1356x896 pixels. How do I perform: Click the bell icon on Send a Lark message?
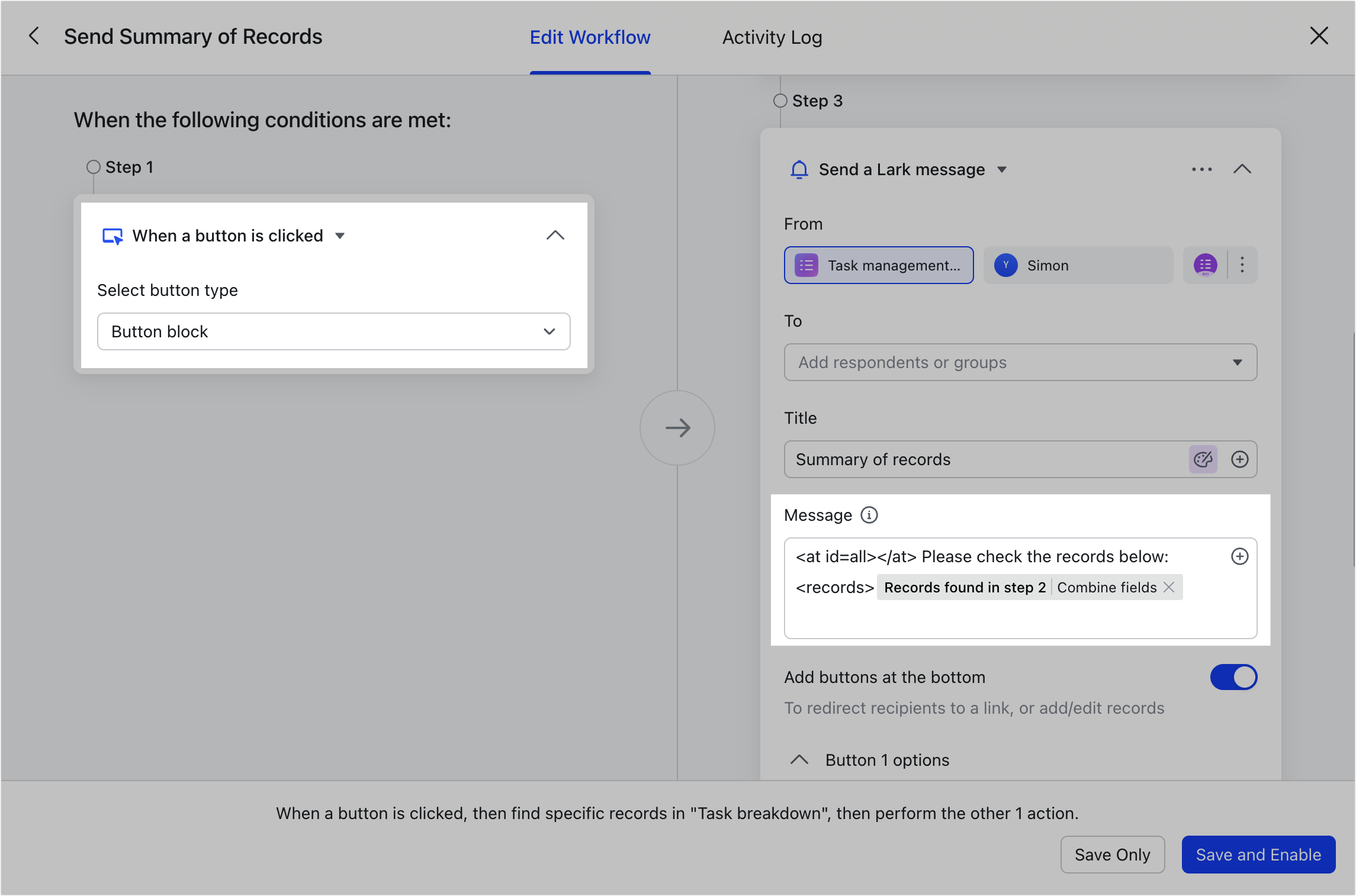(x=799, y=169)
